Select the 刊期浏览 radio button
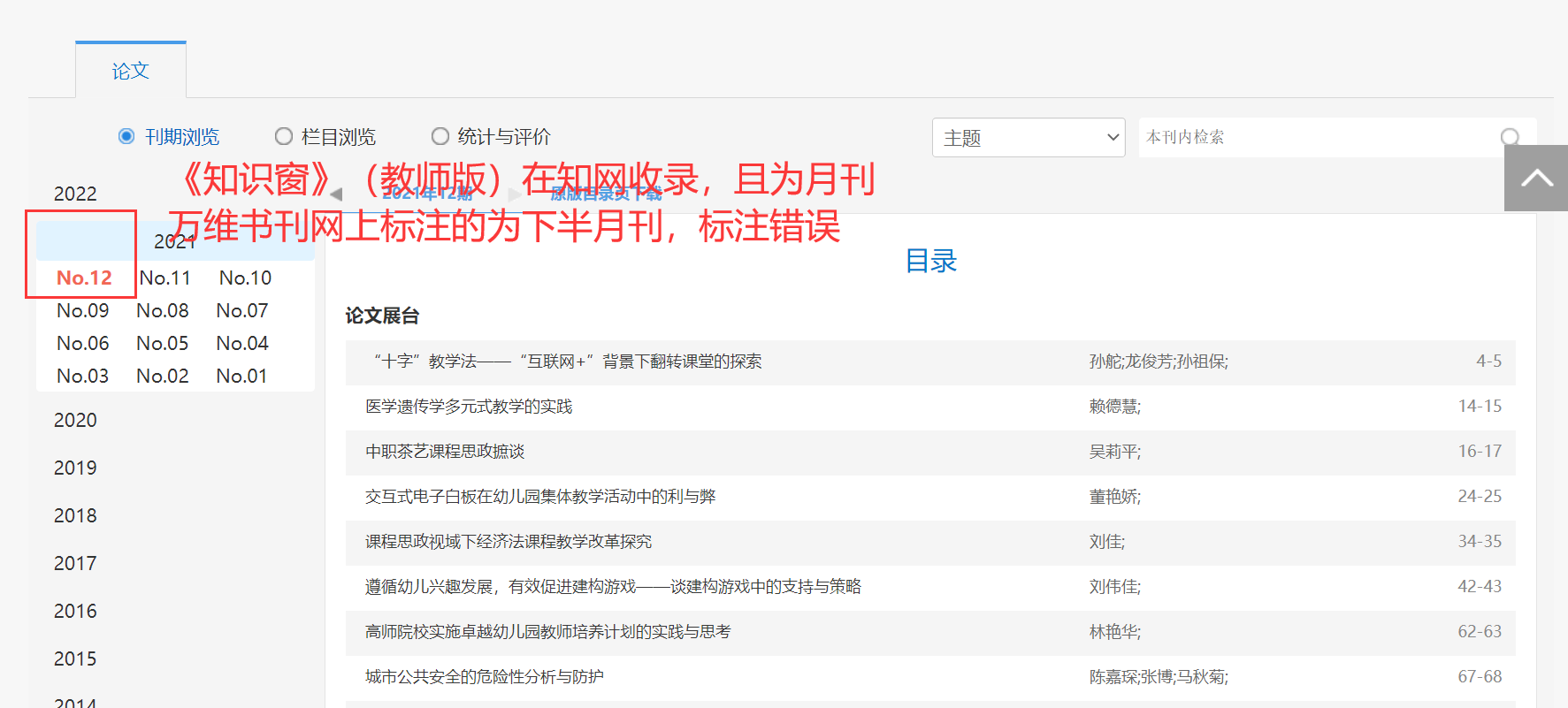 (126, 136)
